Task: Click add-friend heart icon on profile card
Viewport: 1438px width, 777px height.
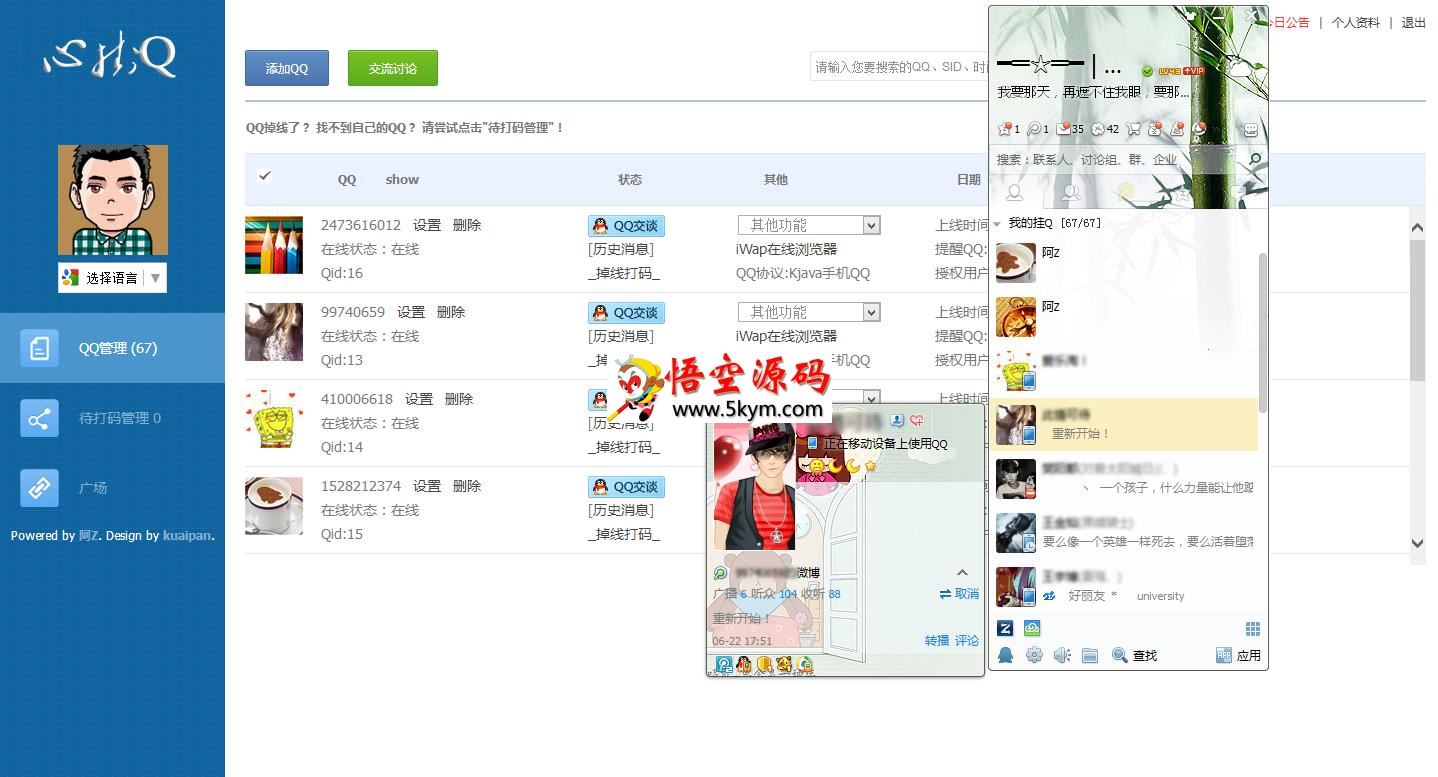Action: tap(916, 420)
